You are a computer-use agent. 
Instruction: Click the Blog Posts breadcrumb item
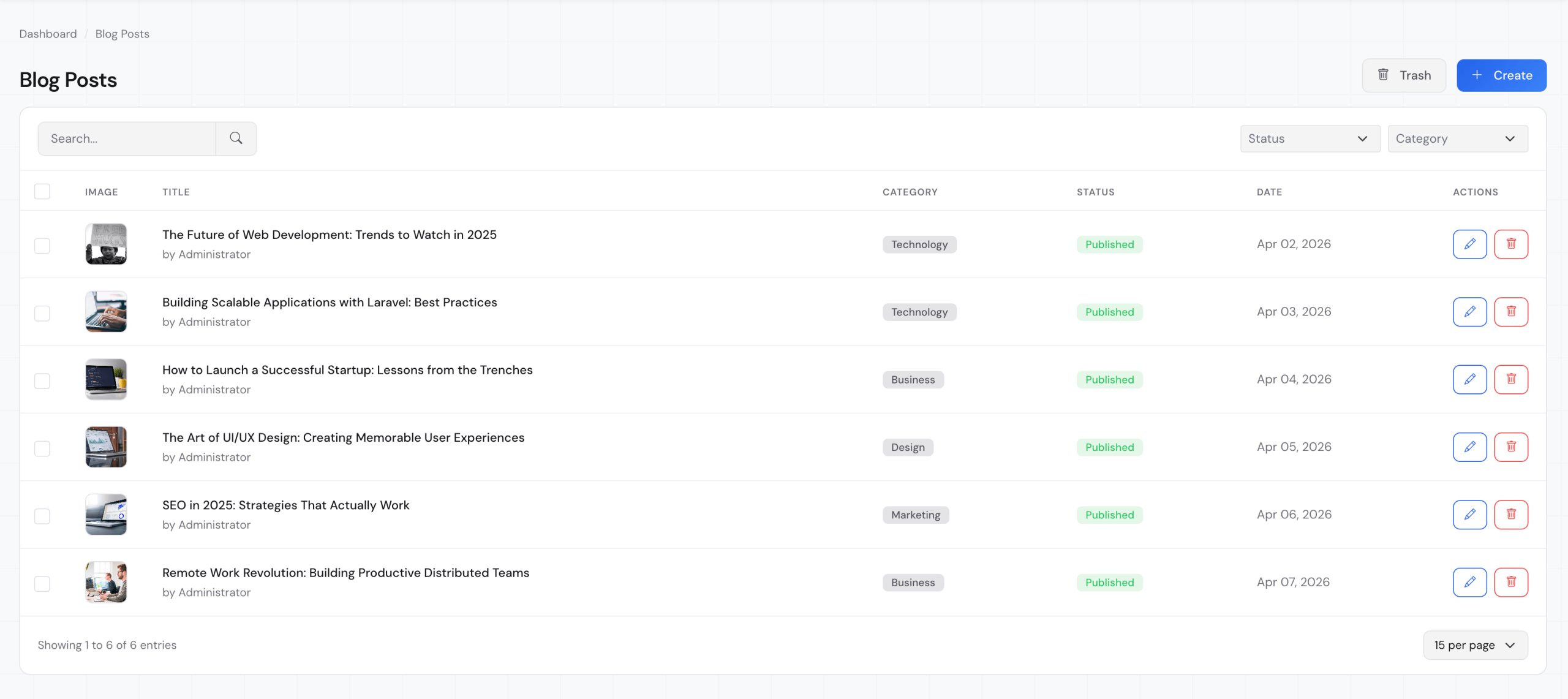point(122,34)
